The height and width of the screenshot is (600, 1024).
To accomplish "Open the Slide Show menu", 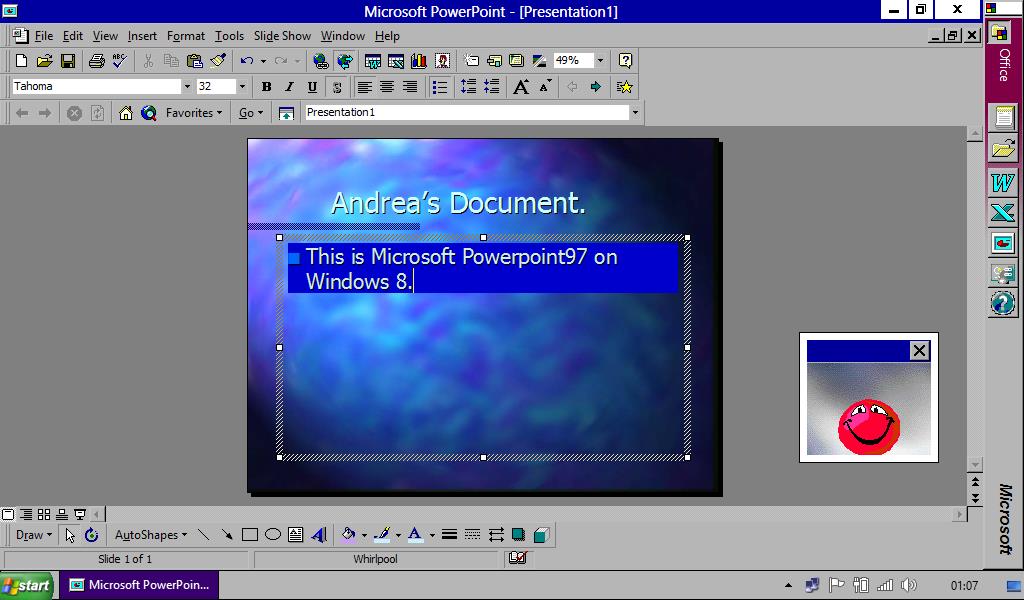I will point(282,36).
